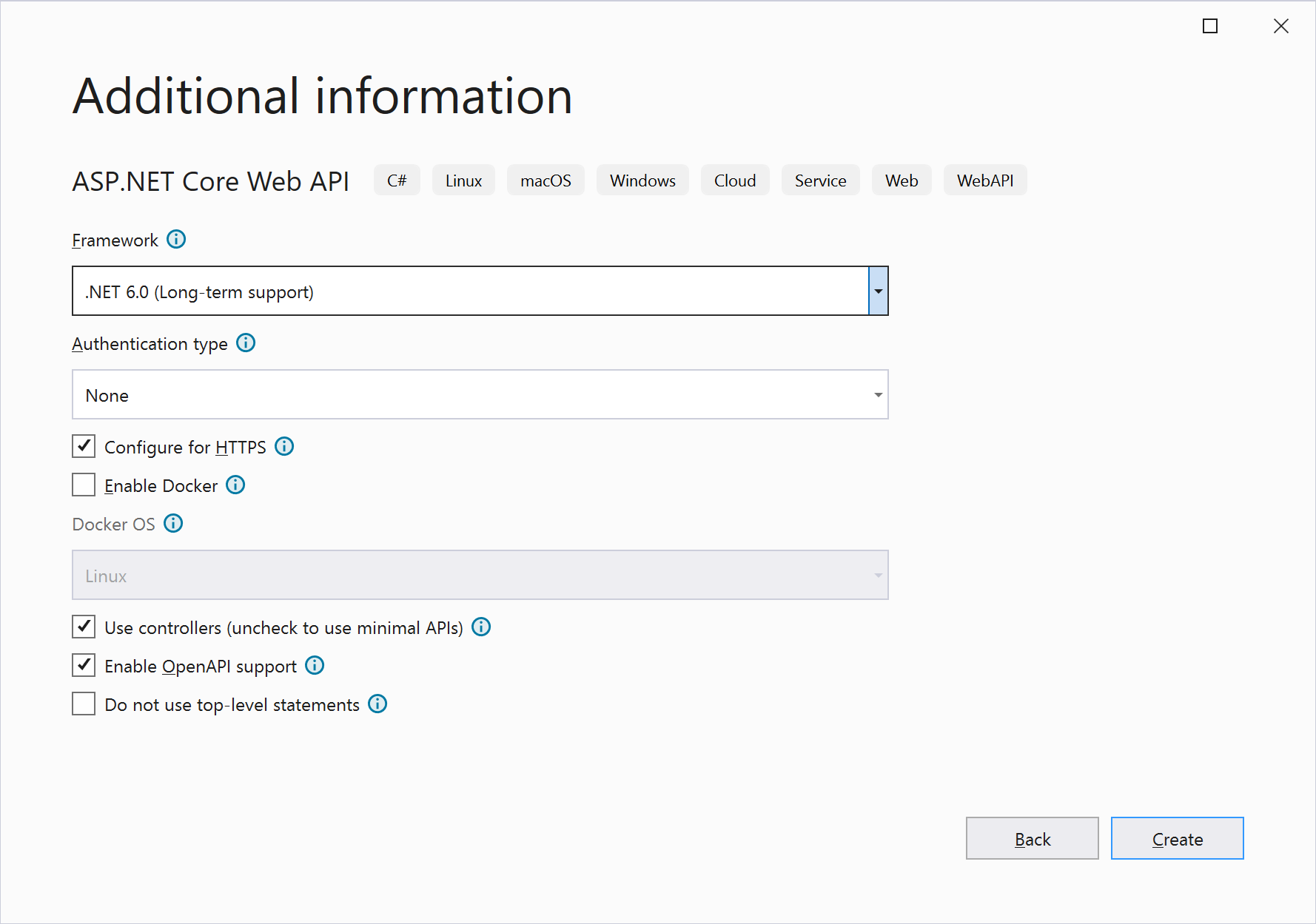Viewport: 1316px width, 924px height.
Task: Click the C# tag
Action: (397, 180)
